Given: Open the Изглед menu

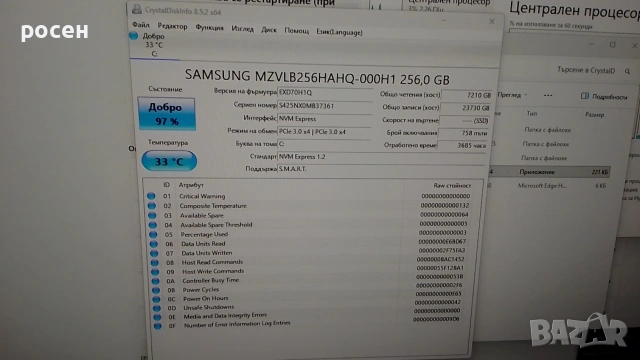Looking at the screenshot, I should 242,29.
